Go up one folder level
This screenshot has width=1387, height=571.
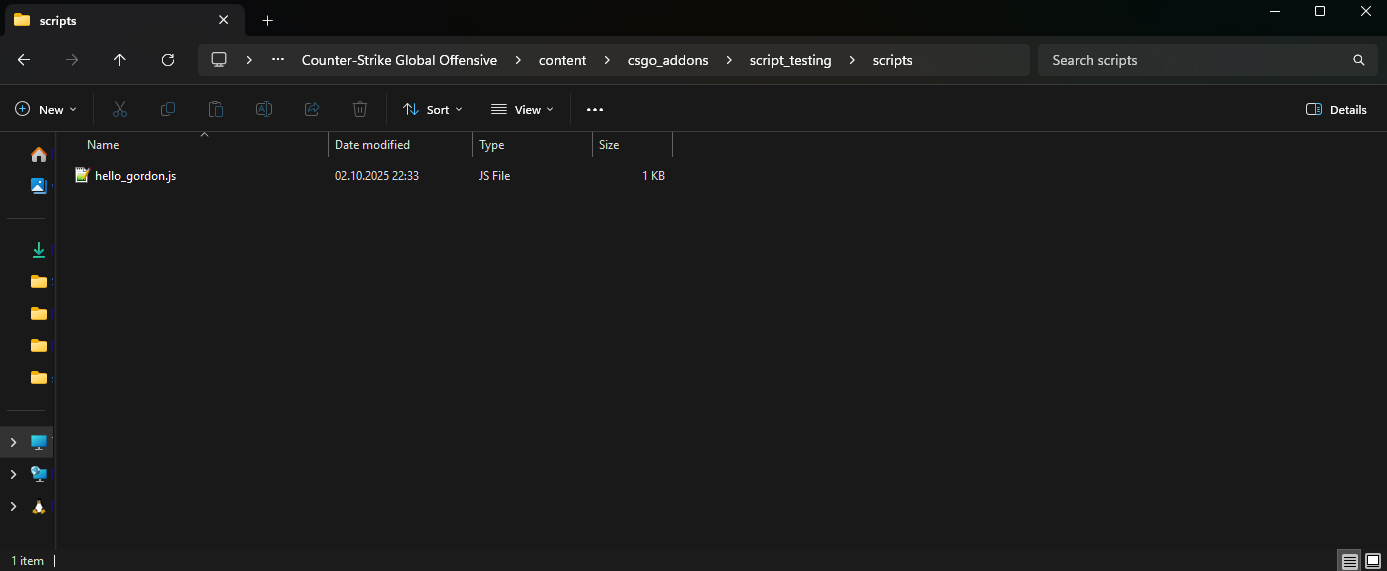[x=120, y=60]
